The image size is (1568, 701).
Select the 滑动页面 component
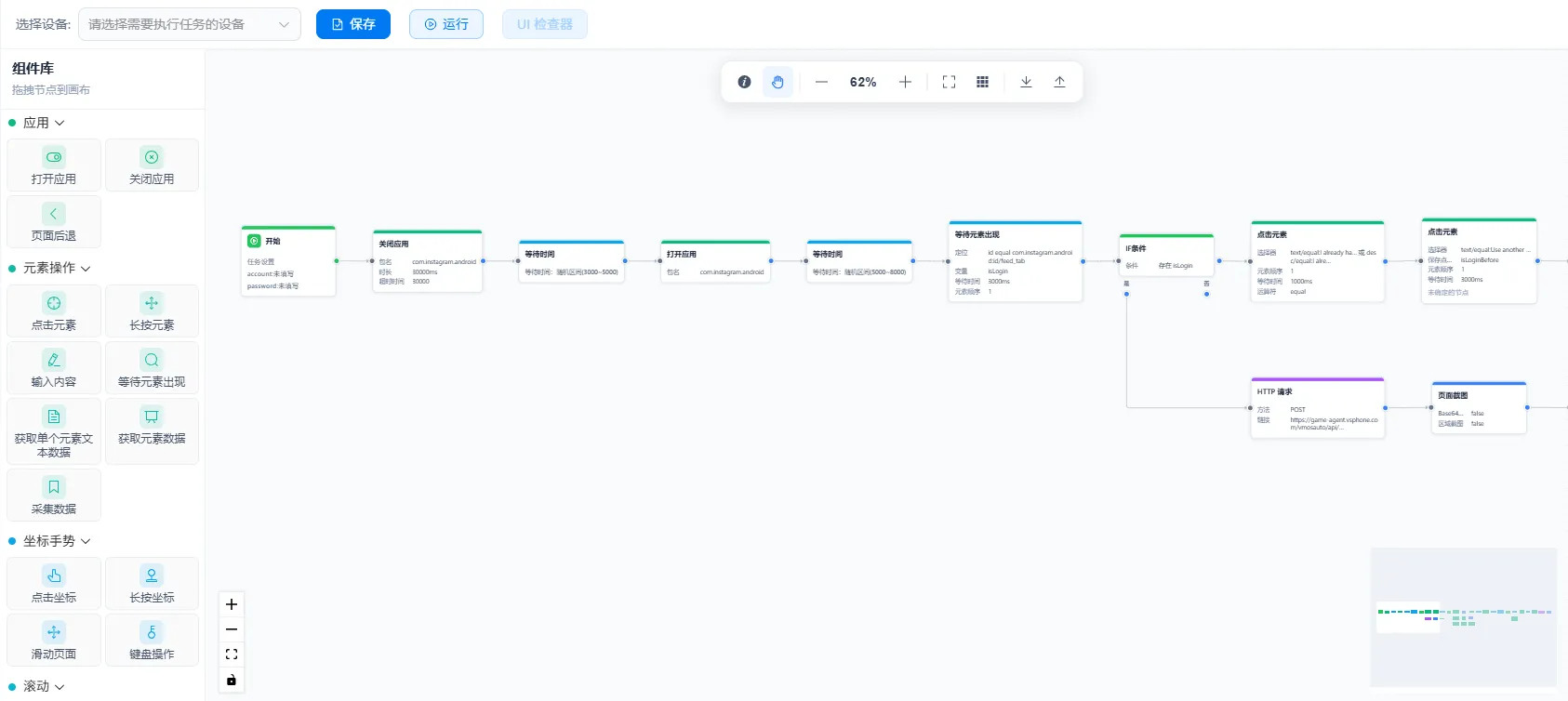coord(54,640)
